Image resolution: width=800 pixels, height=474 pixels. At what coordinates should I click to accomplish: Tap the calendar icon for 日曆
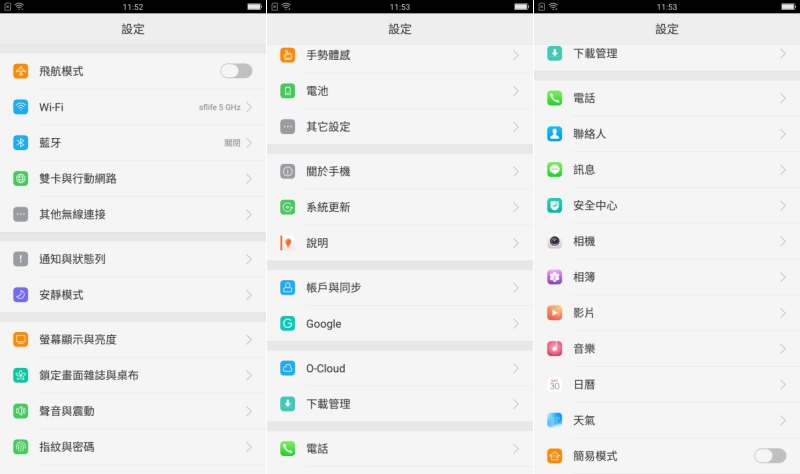pos(555,384)
